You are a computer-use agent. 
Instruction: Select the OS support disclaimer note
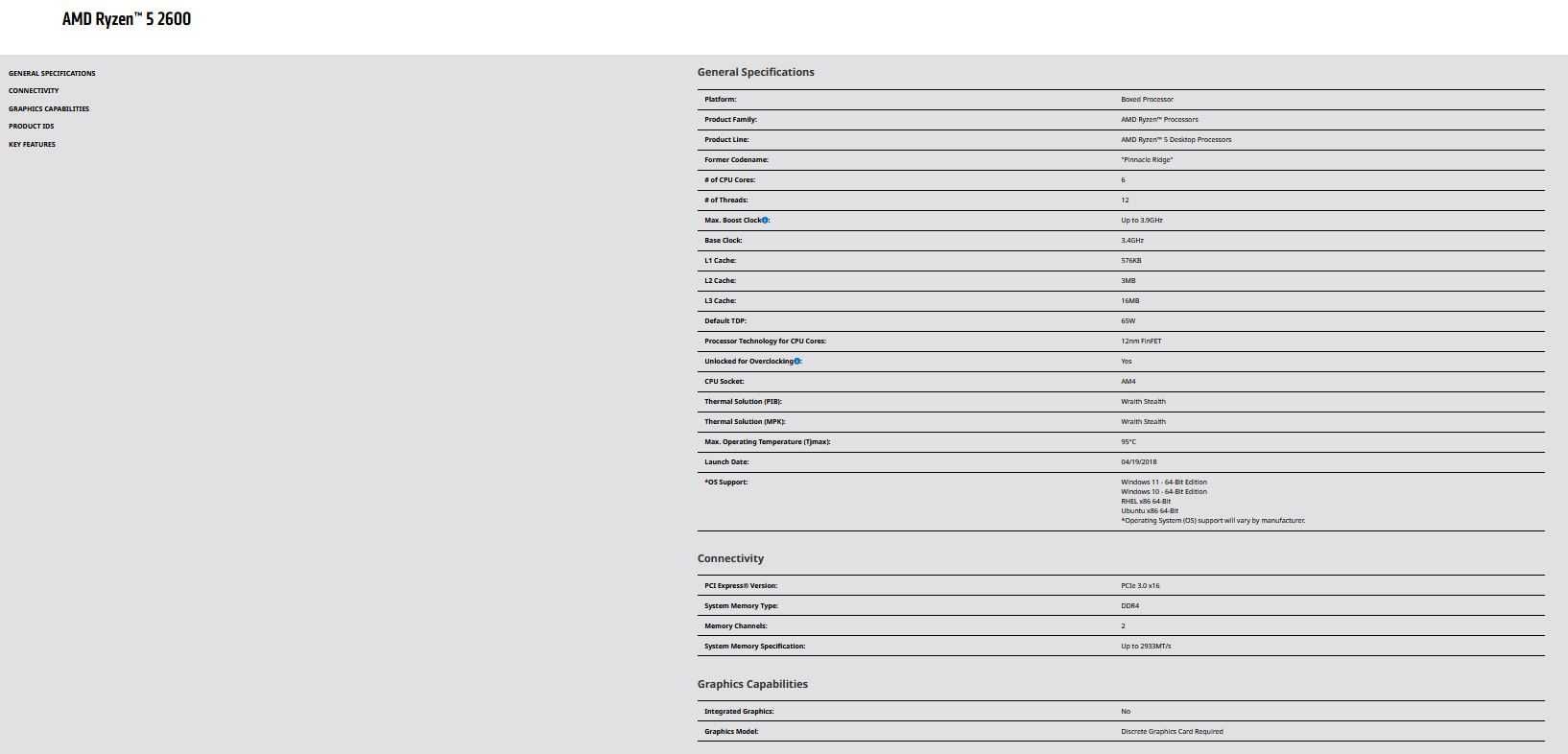pyautogui.click(x=1213, y=520)
